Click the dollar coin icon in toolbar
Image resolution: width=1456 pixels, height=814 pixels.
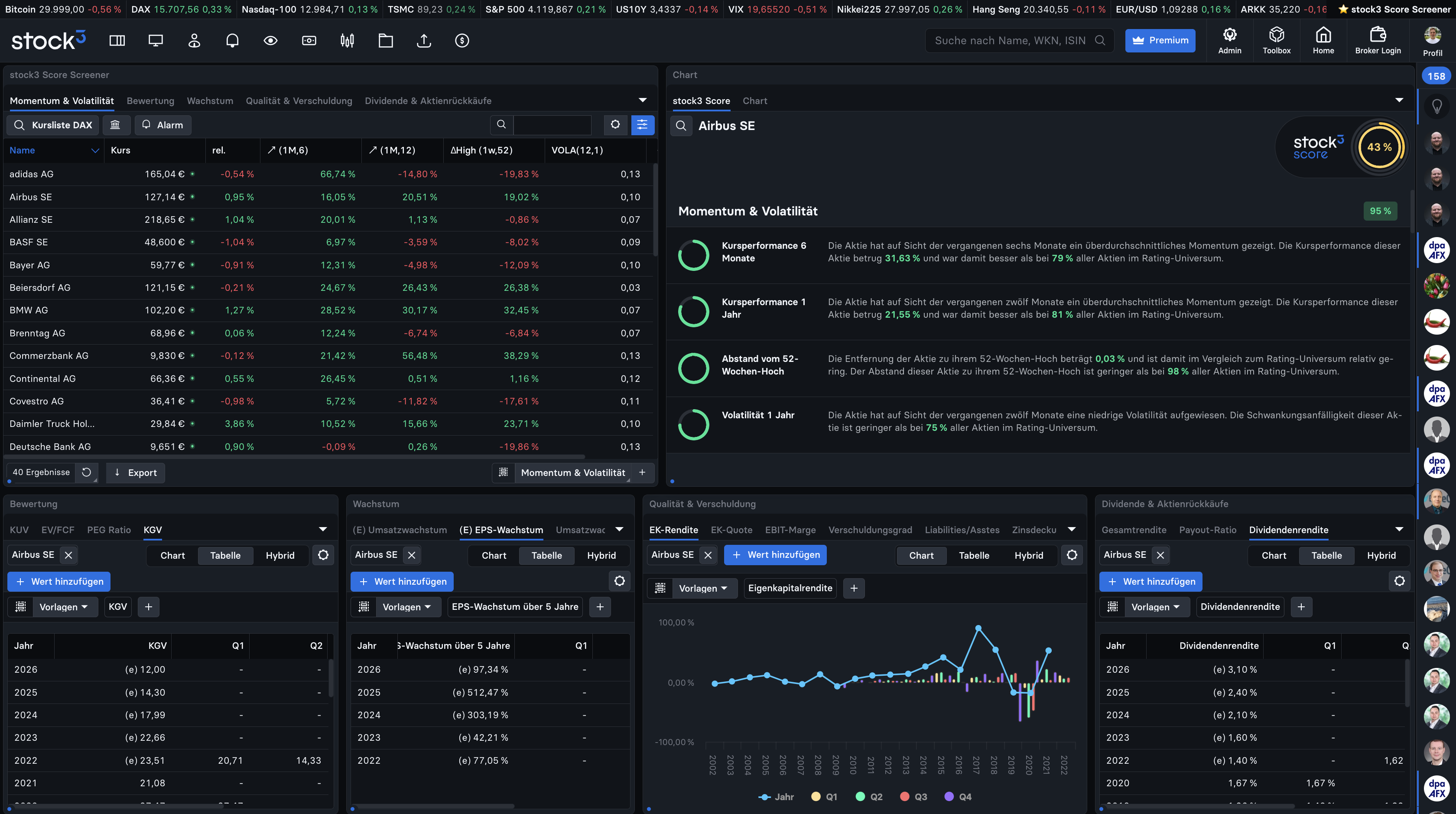[x=462, y=41]
